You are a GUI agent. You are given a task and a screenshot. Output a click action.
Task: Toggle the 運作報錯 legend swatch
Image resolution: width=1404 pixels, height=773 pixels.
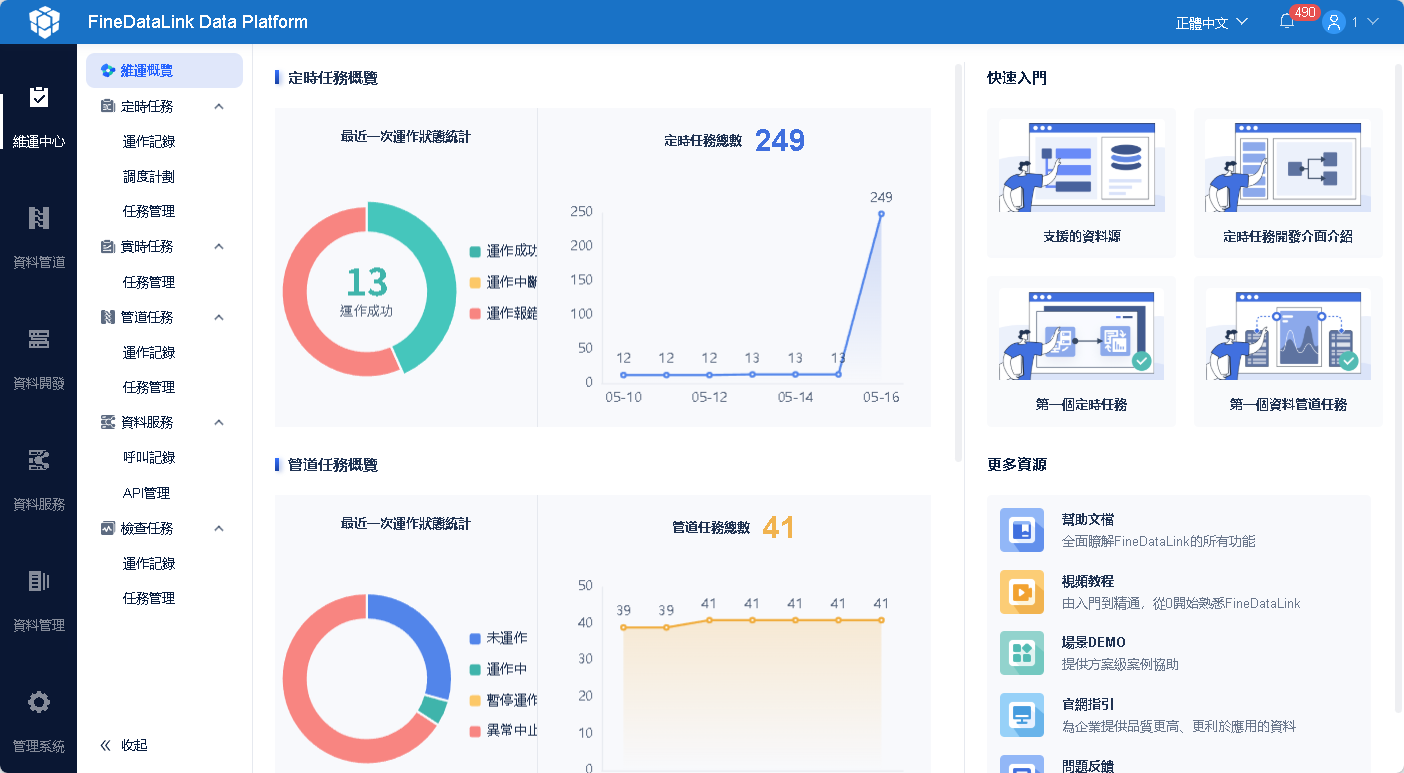click(475, 313)
